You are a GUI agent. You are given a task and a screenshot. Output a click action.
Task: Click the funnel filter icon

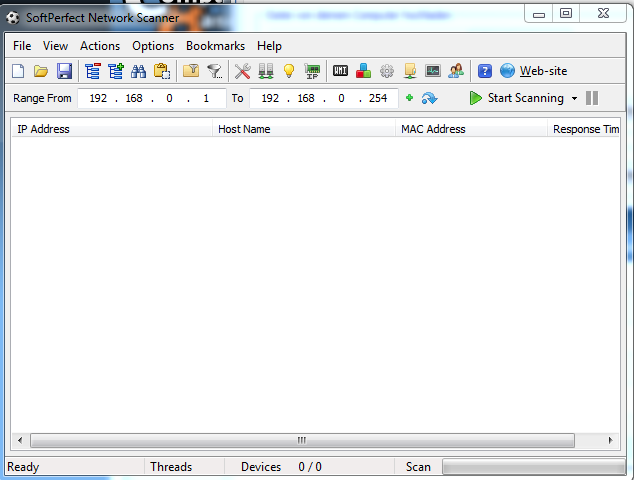[214, 71]
